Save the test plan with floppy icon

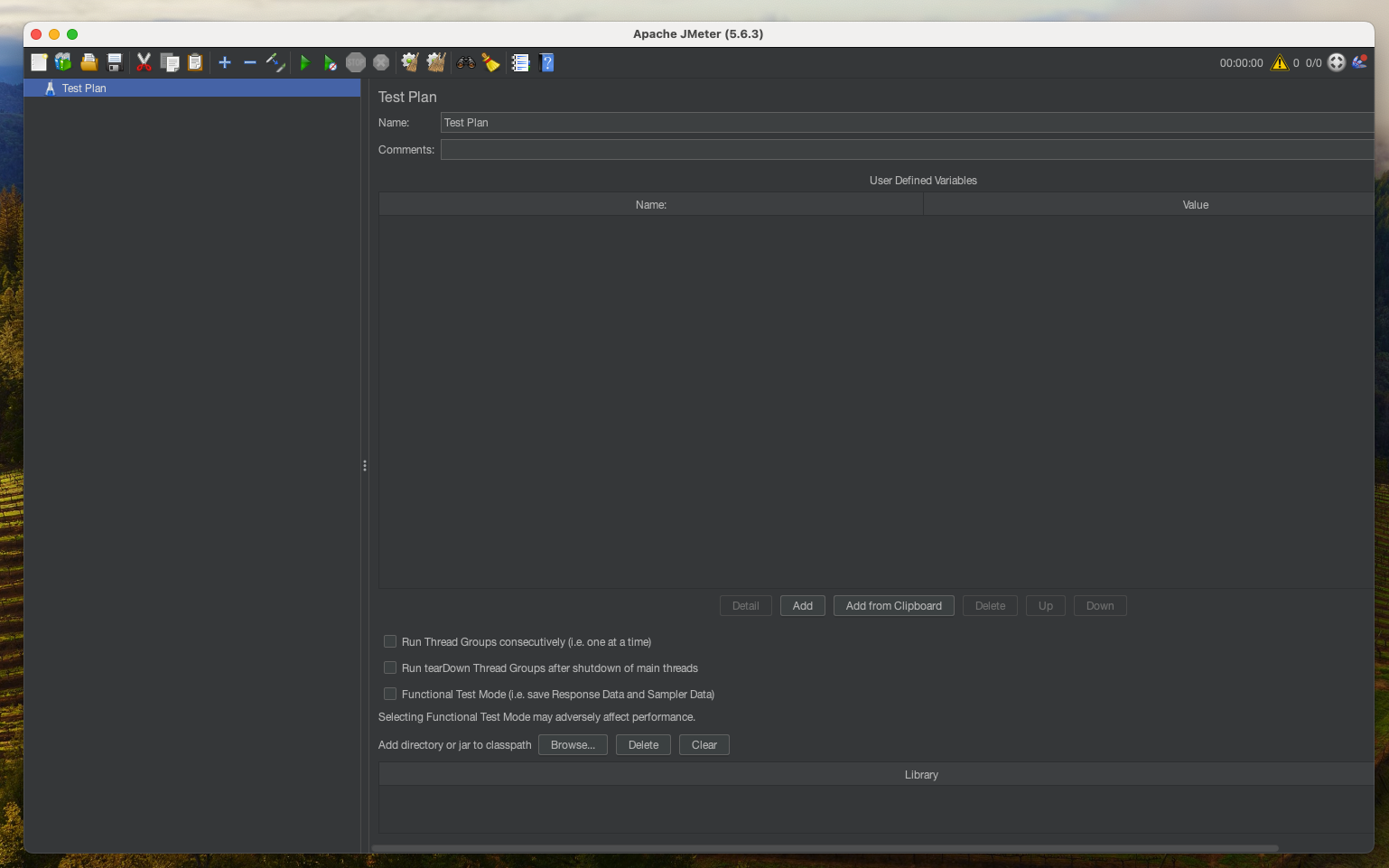(115, 62)
